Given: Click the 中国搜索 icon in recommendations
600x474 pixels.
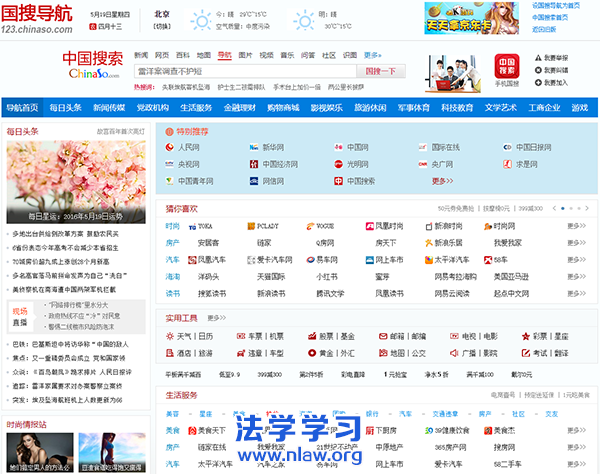Looking at the screenshot, I should pyautogui.click(x=338, y=181).
